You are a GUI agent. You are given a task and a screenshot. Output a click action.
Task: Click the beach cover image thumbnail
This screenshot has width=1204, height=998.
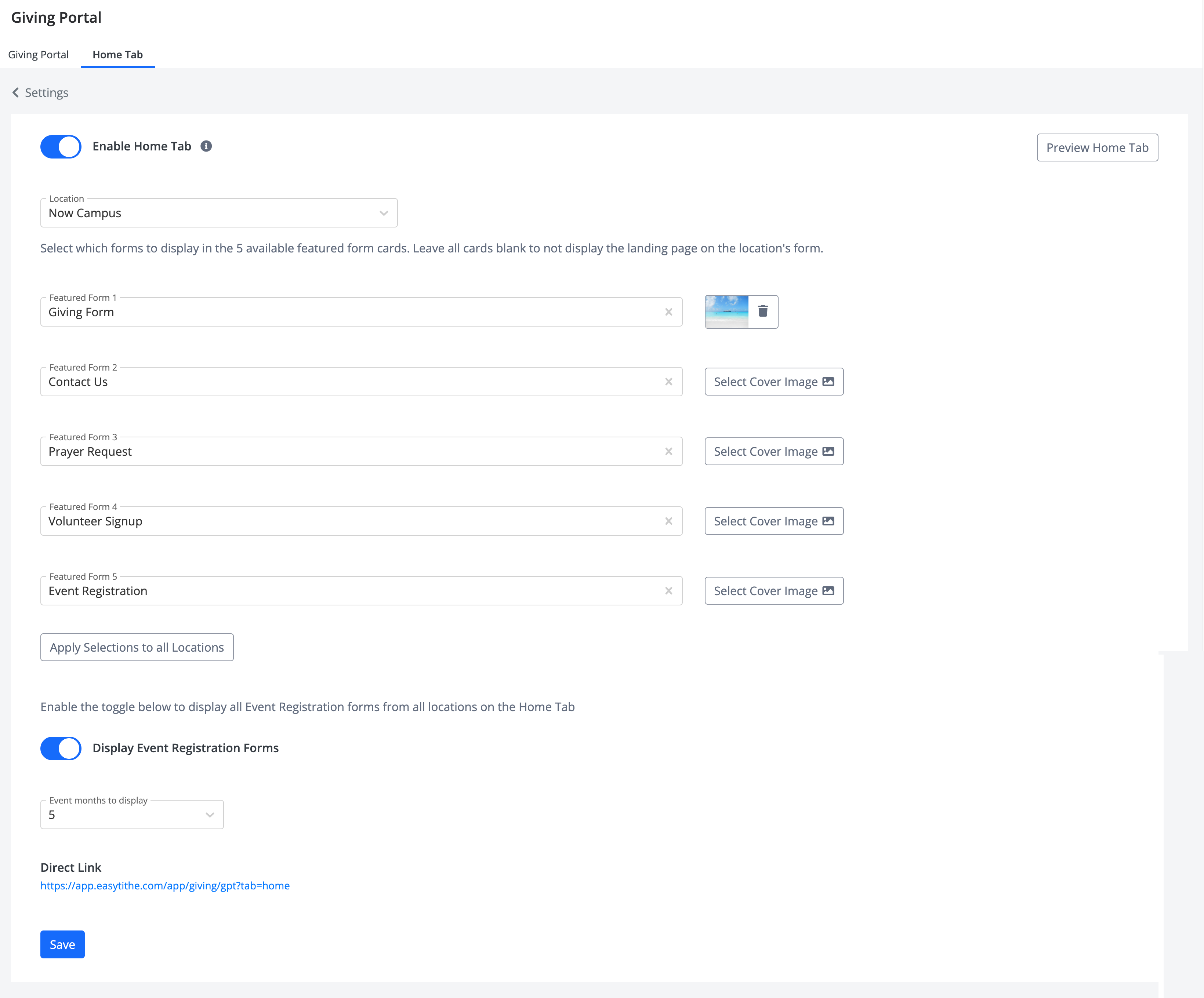pos(726,311)
